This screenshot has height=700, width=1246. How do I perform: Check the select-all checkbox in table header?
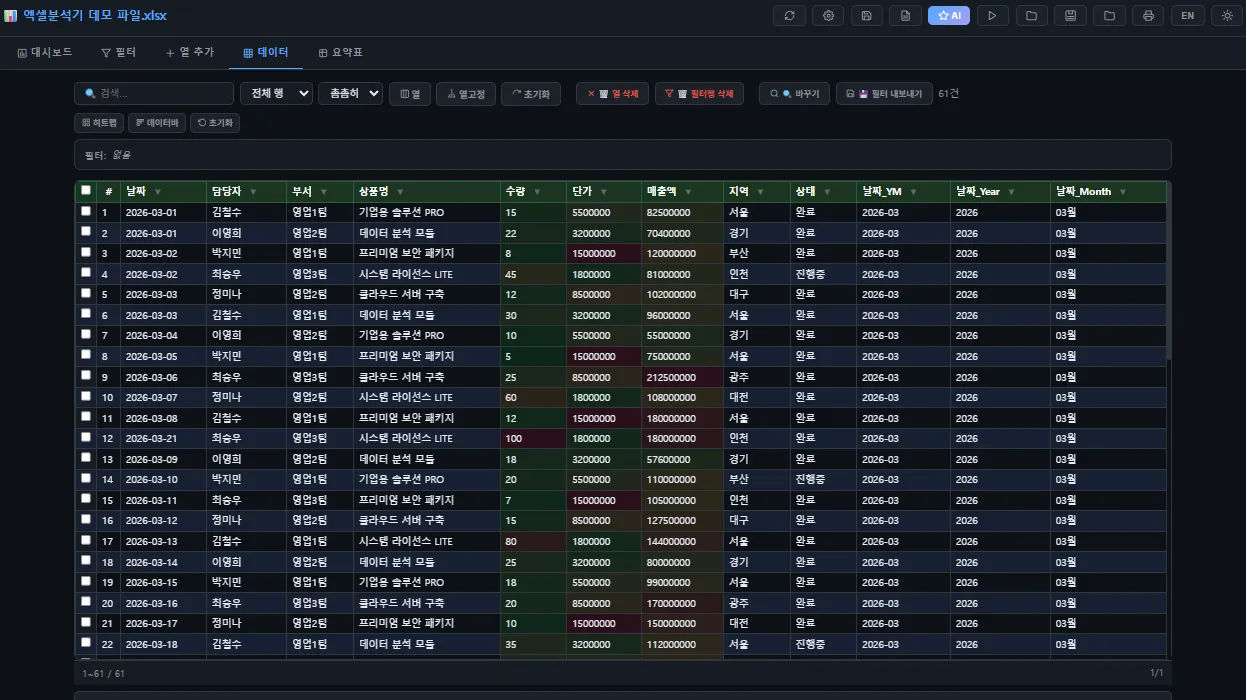(86, 190)
